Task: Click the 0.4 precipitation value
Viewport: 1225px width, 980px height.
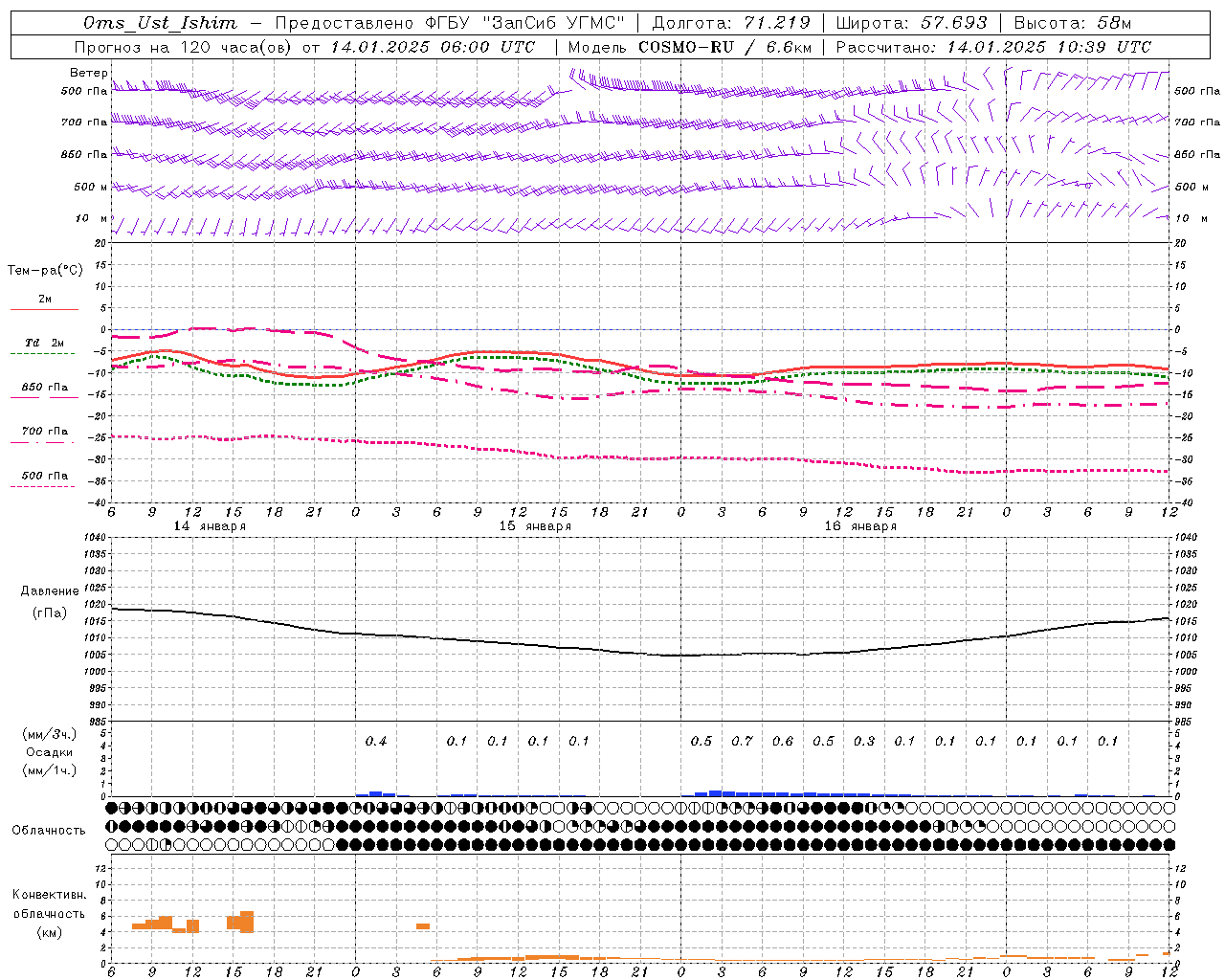Action: 376,742
